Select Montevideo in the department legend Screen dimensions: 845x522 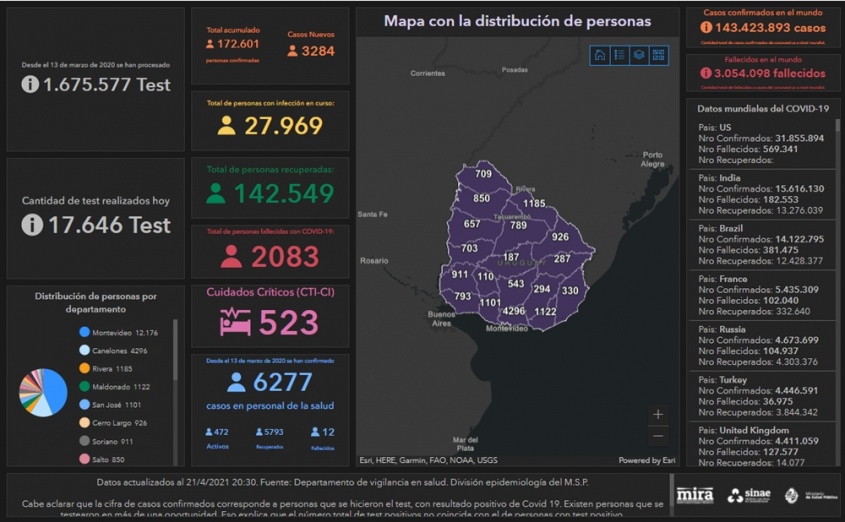tap(118, 332)
